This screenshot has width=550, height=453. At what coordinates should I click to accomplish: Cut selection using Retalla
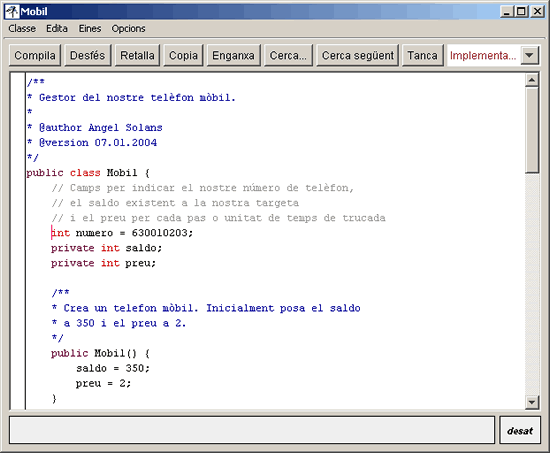coord(137,55)
